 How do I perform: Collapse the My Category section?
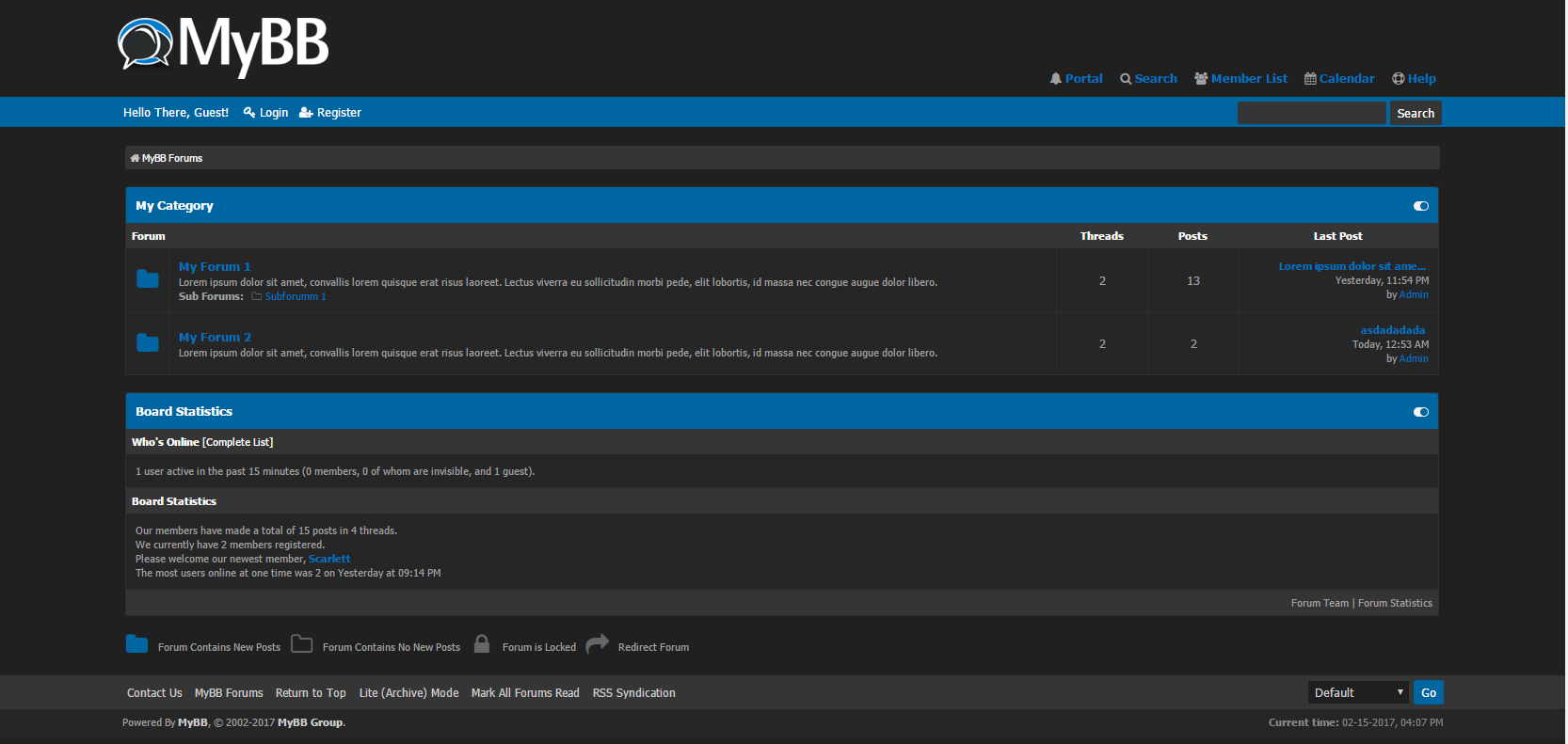[1420, 206]
